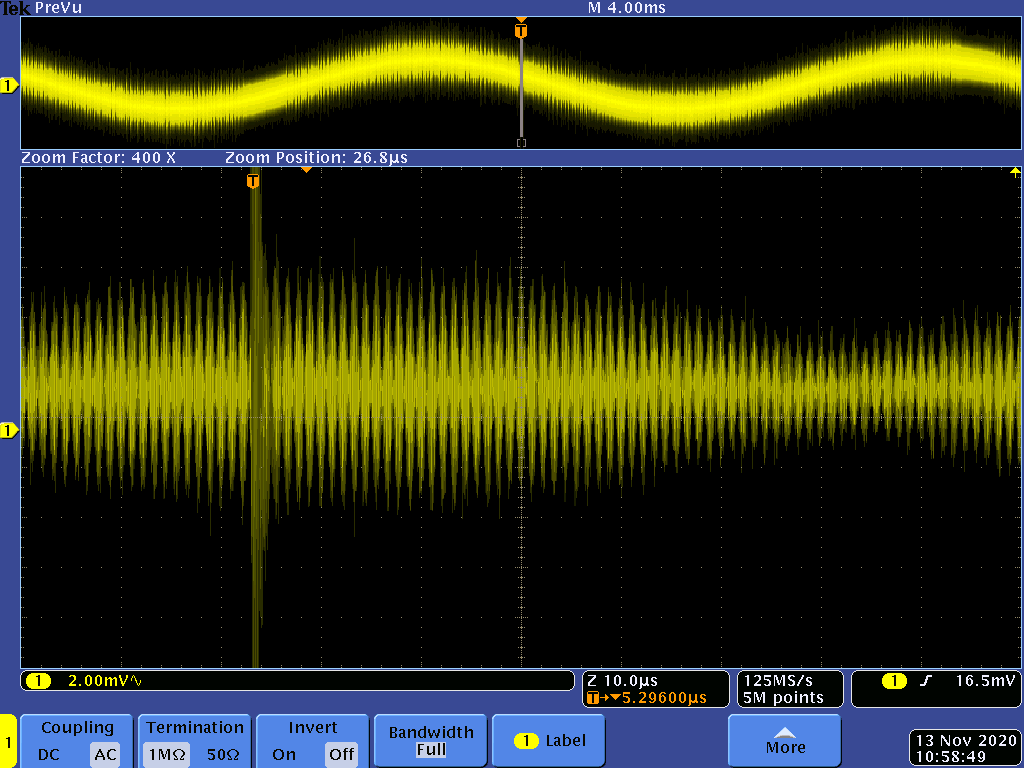1024x768 pixels.
Task: Select the channel 1 side tab at bottom-left
Action: tap(8, 742)
